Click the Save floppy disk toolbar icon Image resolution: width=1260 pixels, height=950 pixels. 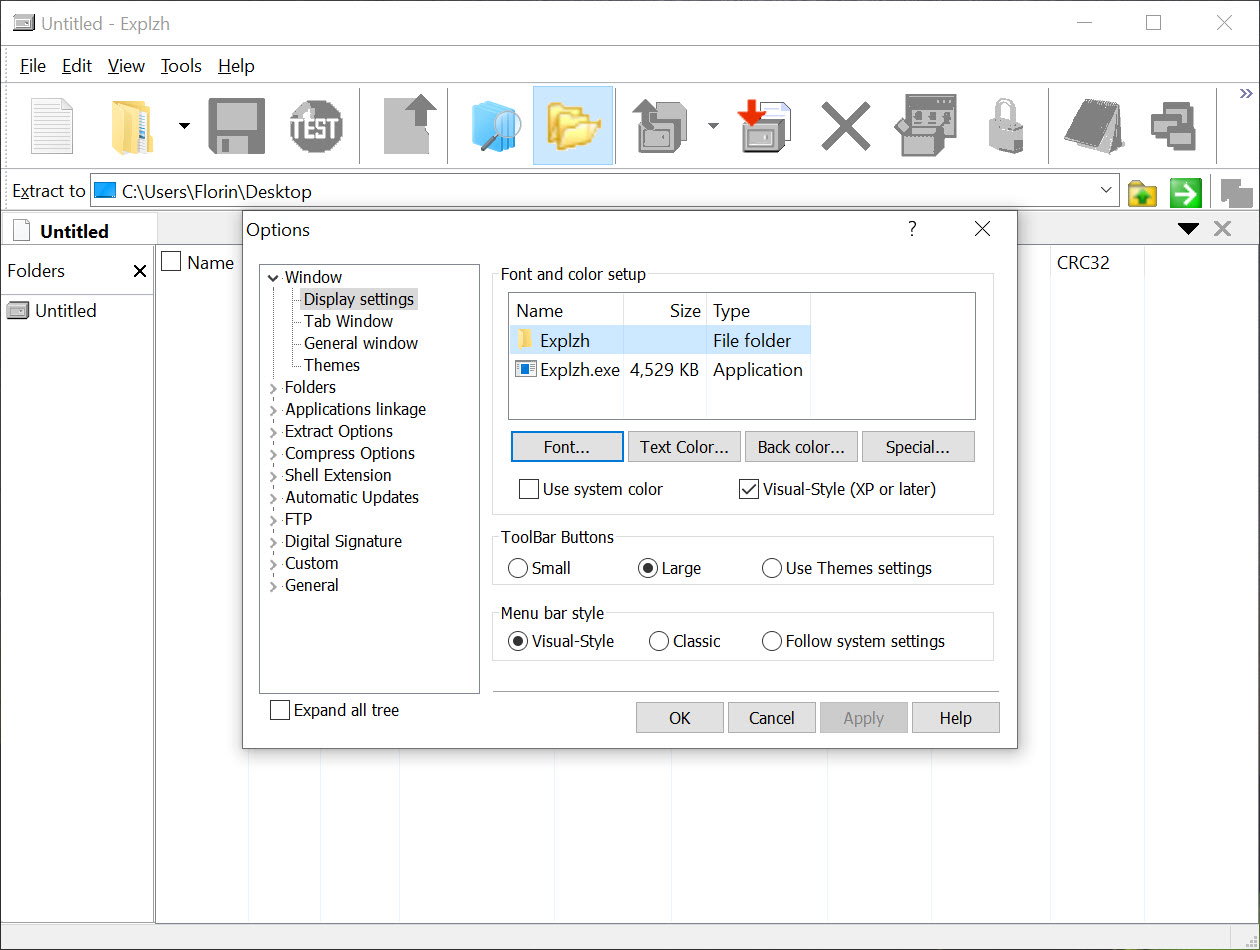coord(237,126)
